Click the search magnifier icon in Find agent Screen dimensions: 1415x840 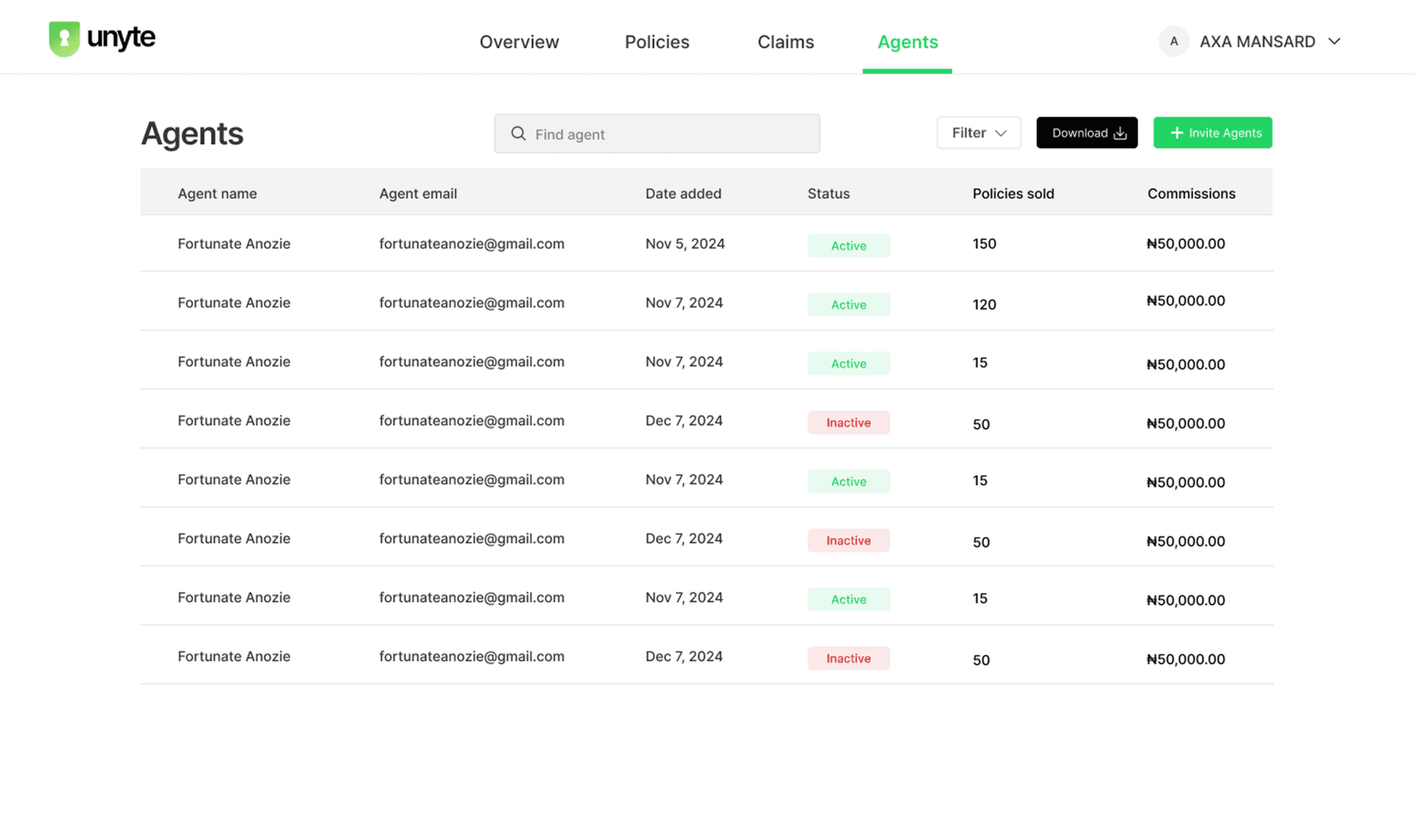coord(518,133)
